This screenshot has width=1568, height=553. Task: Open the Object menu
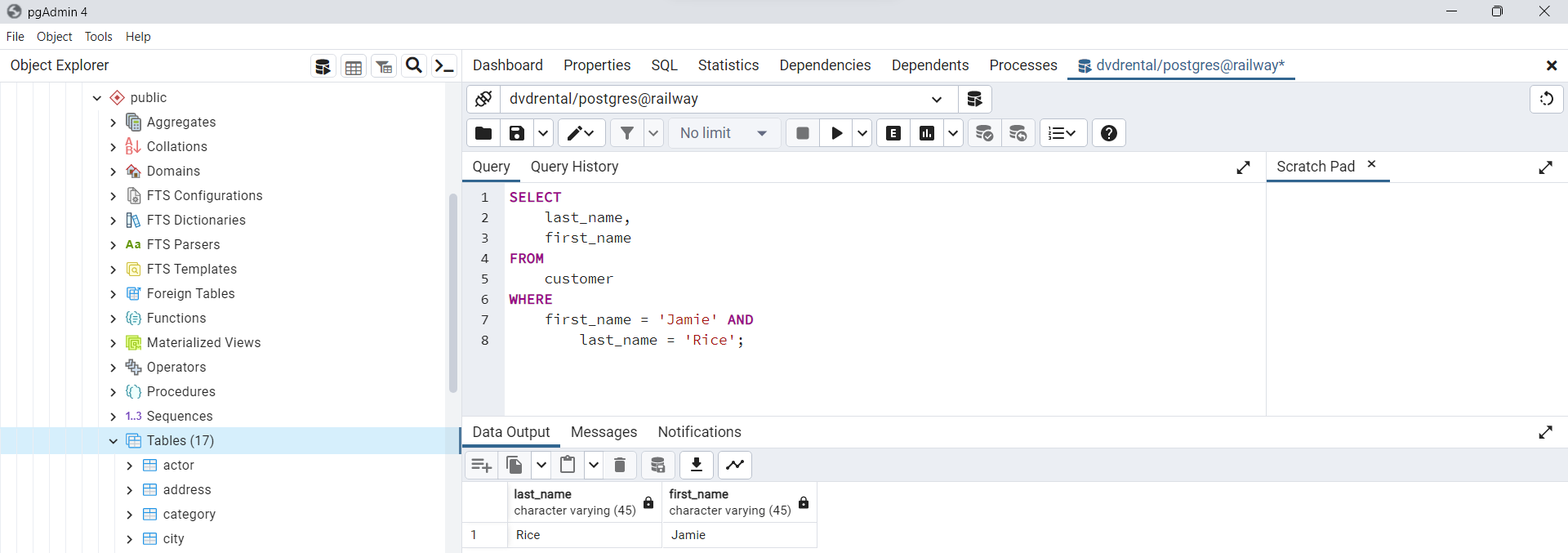(x=55, y=37)
